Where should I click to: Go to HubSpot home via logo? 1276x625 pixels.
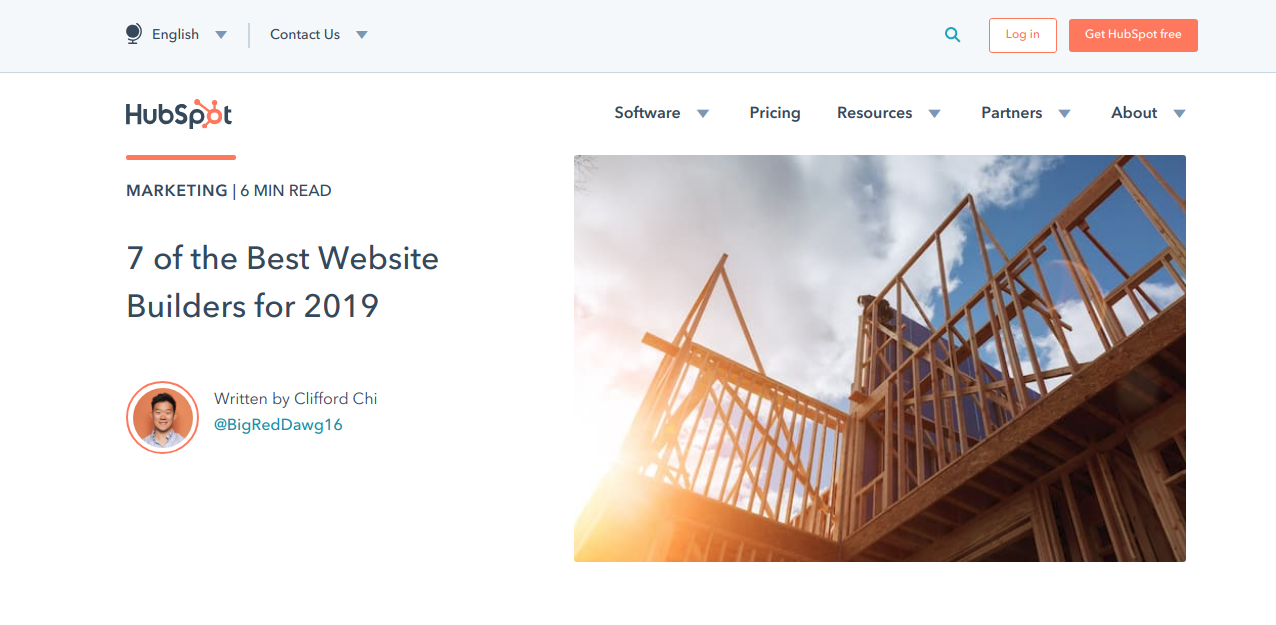(x=179, y=114)
